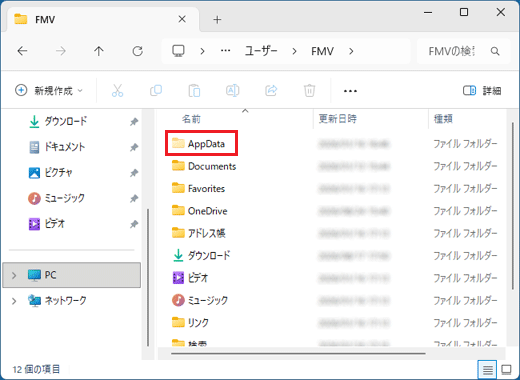Click the search magnifier icon
This screenshot has height=380, width=520.
(x=495, y=51)
